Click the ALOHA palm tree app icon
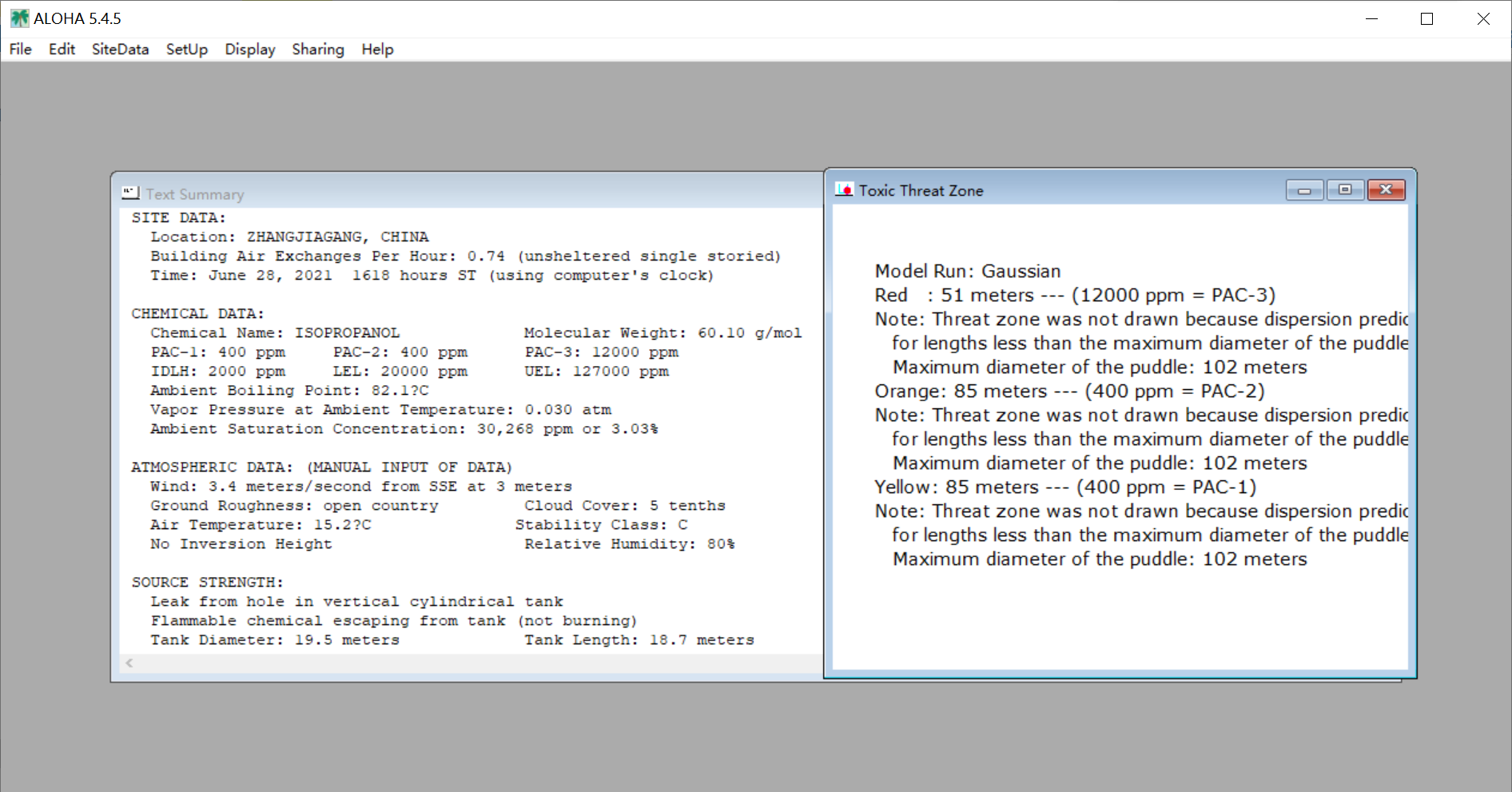 click(19, 18)
